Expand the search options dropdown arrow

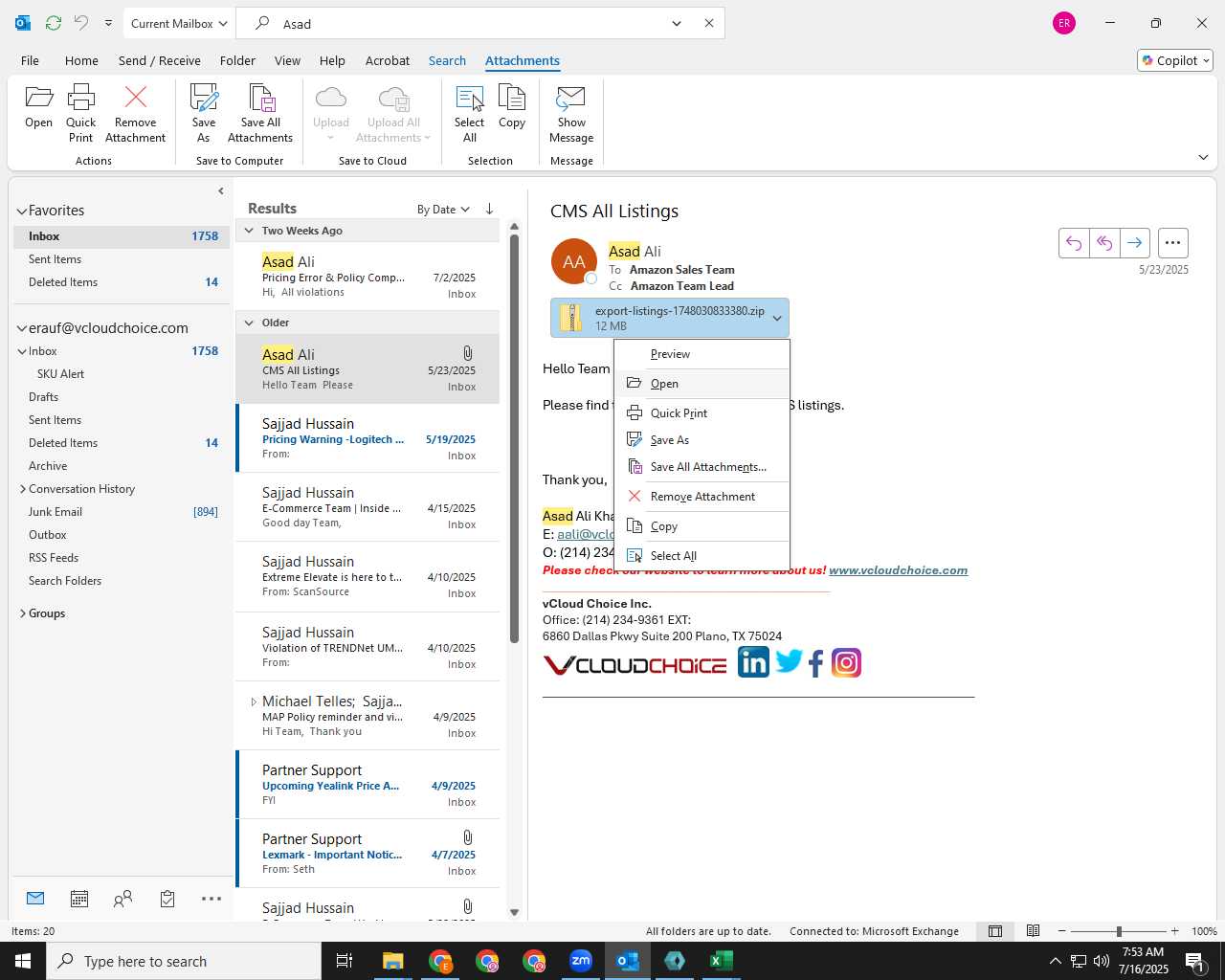pos(677,23)
